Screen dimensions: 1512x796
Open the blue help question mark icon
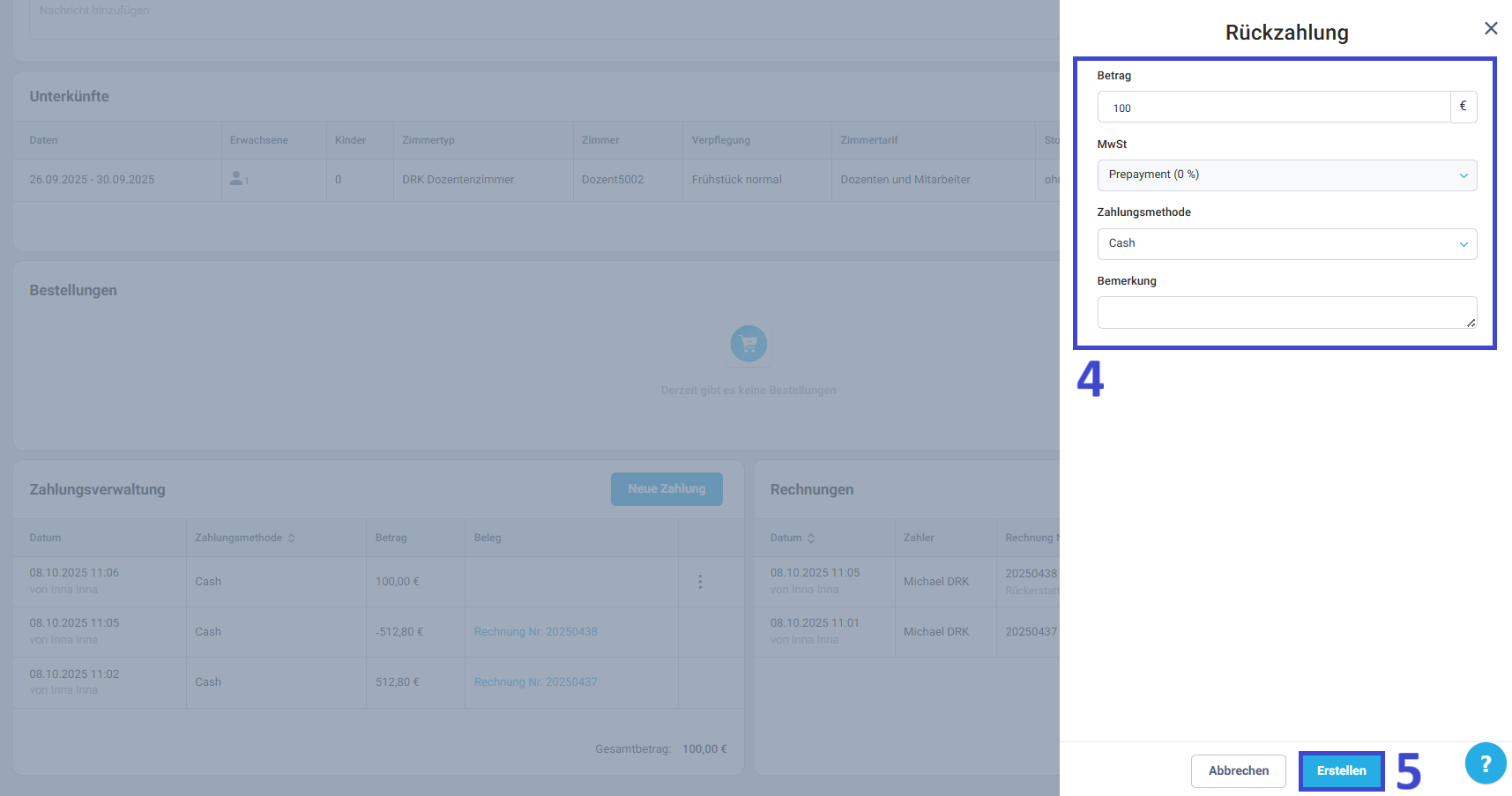pyautogui.click(x=1486, y=763)
